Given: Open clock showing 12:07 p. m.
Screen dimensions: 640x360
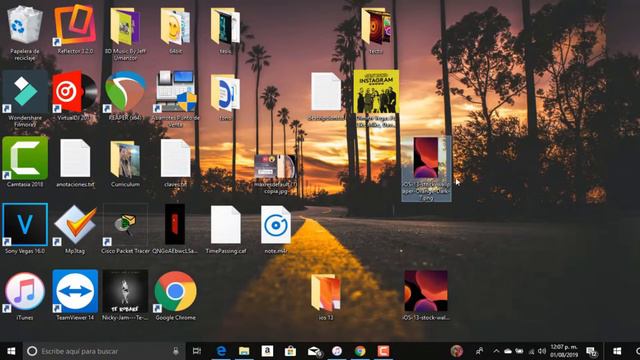Looking at the screenshot, I should pos(564,351).
